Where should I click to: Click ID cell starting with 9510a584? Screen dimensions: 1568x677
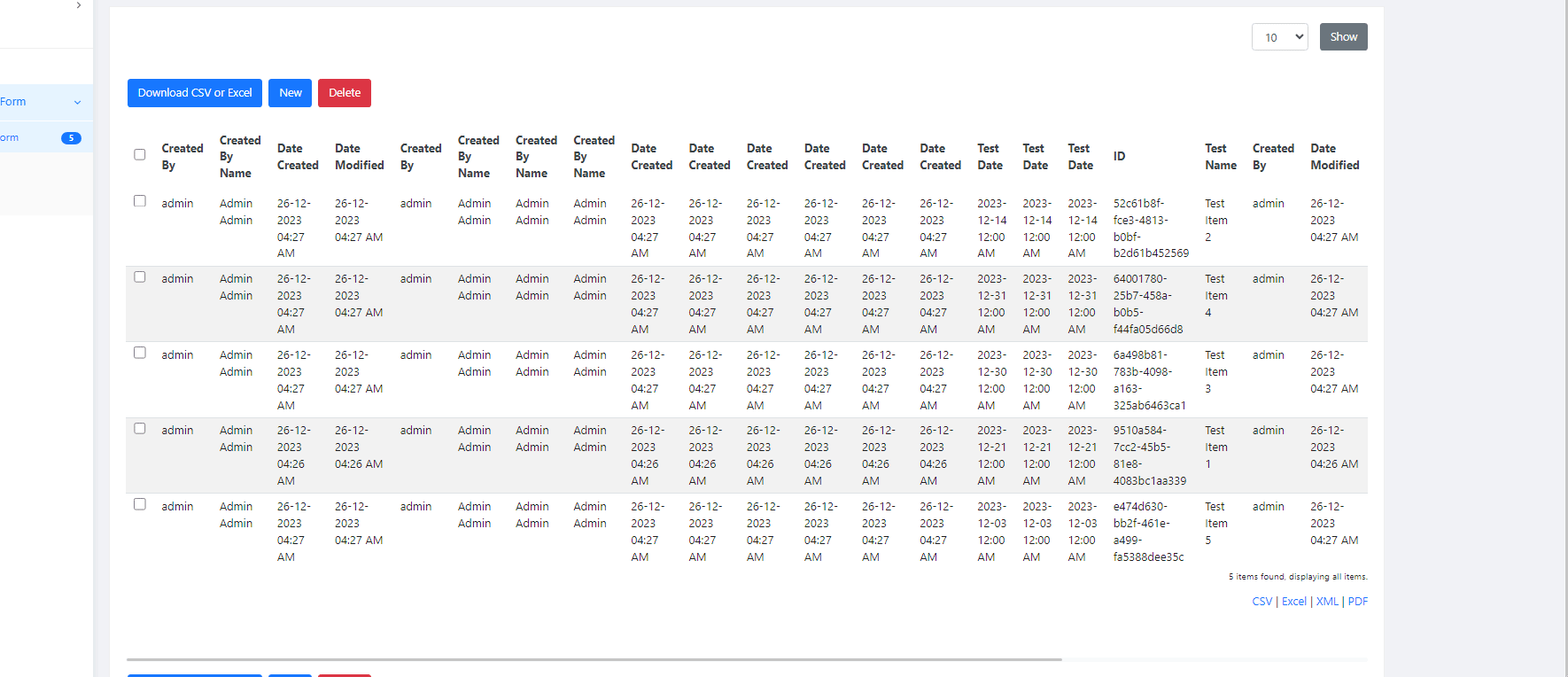(1150, 455)
